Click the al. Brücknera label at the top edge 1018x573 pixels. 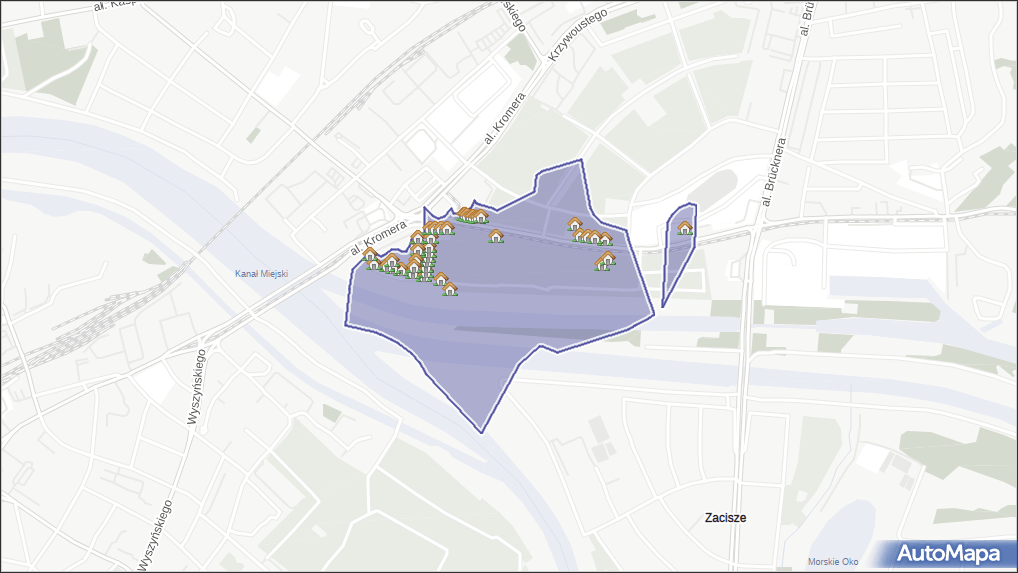coord(805,18)
